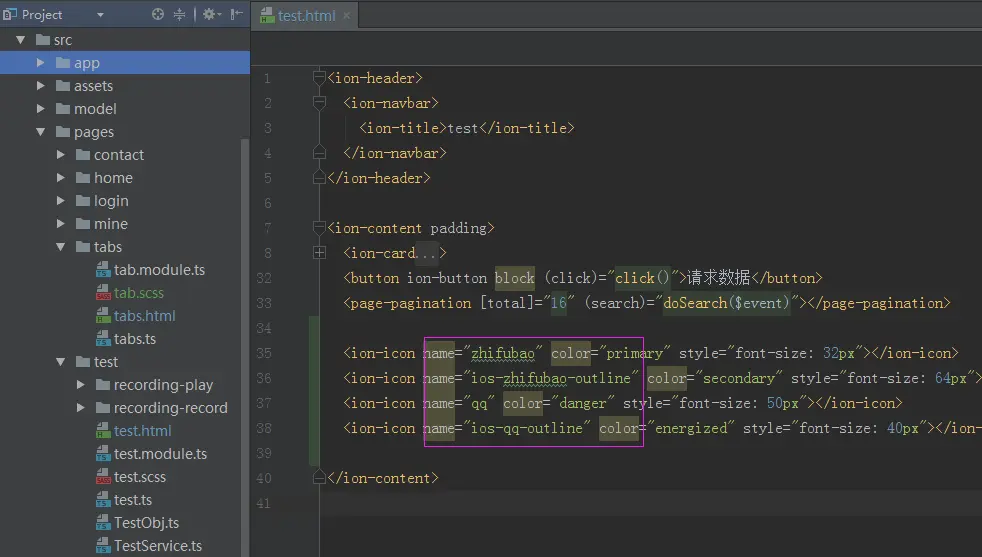Expand the assets folder

point(40,86)
